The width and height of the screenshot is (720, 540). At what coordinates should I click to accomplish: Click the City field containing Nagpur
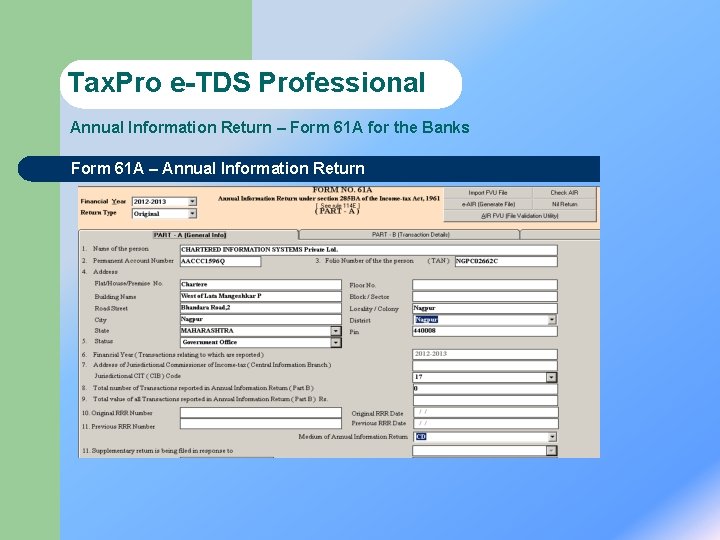click(x=260, y=319)
